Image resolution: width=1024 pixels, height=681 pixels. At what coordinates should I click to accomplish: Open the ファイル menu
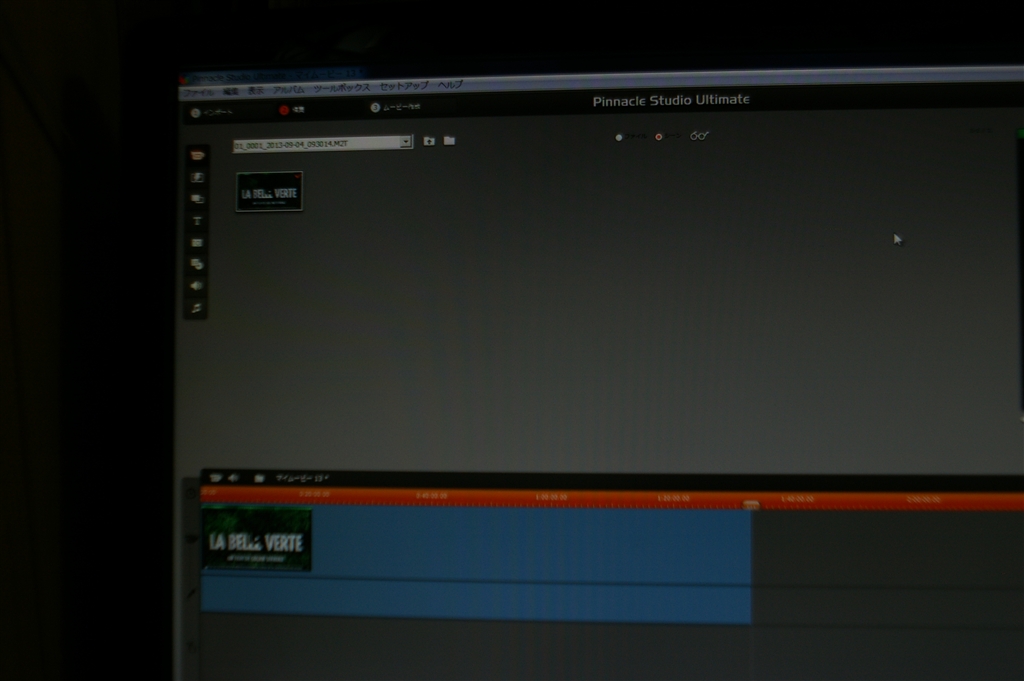click(198, 93)
